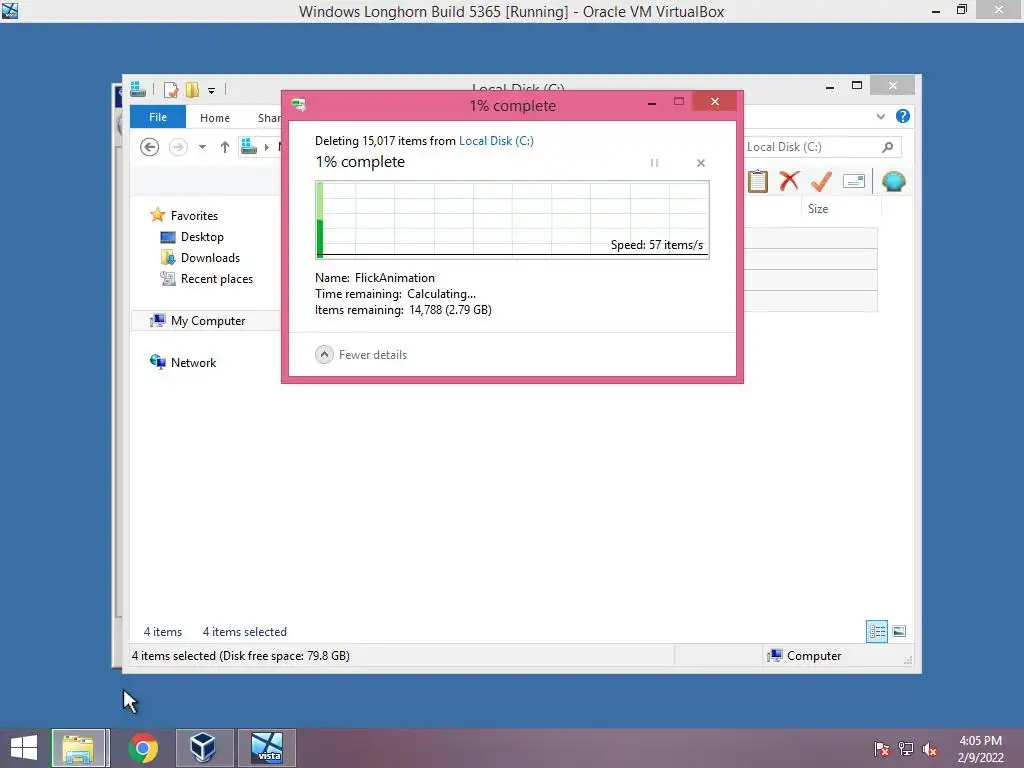This screenshot has width=1024, height=768.
Task: Open Customize Quick Access Toolbar dropdown
Action: (x=212, y=91)
